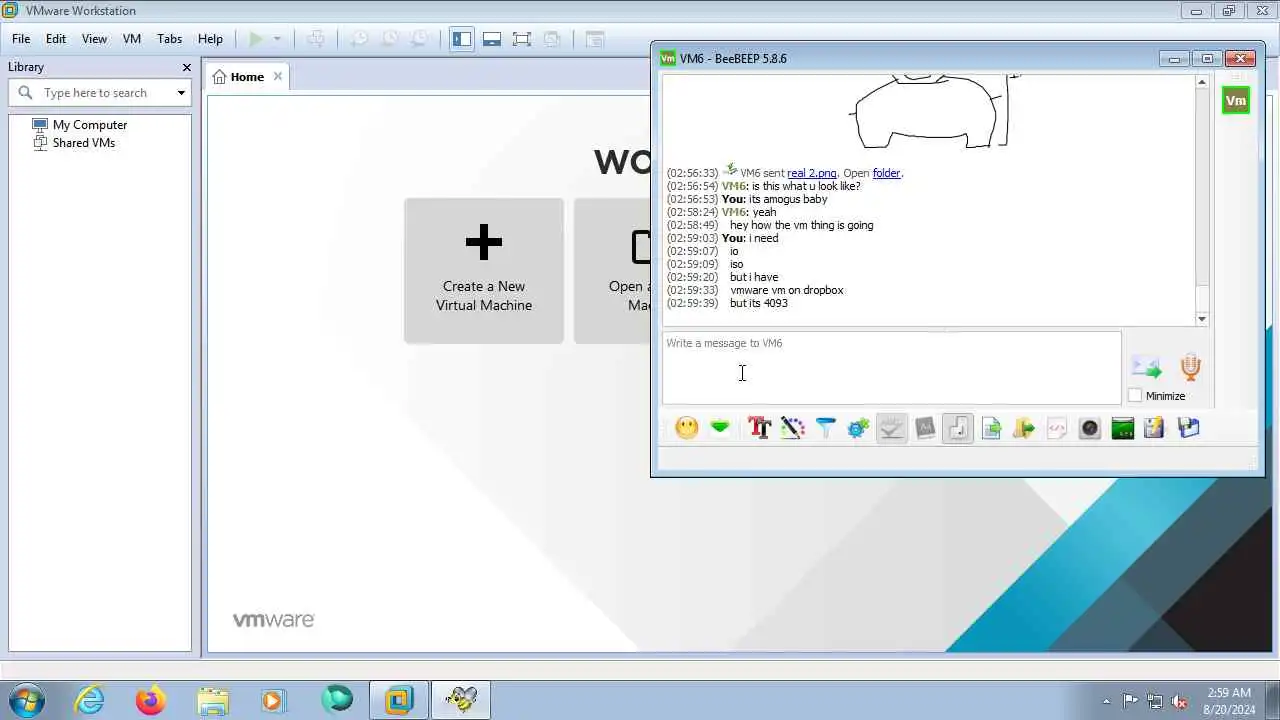Screen dimensions: 1280x720
Task: Click the console view toolbar icon
Action: (x=595, y=39)
